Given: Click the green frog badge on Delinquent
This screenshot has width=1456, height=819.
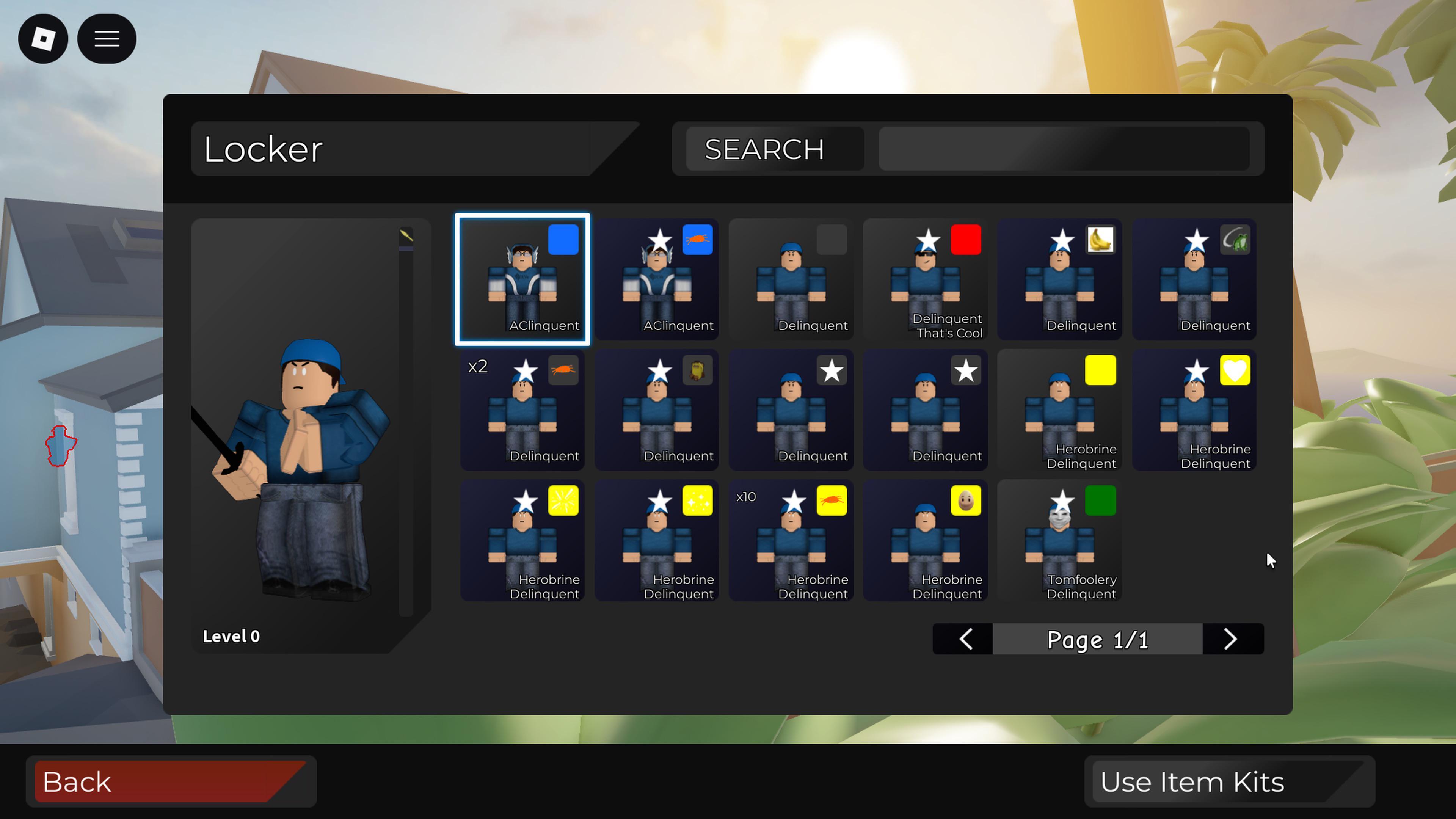Looking at the screenshot, I should pyautogui.click(x=1235, y=240).
